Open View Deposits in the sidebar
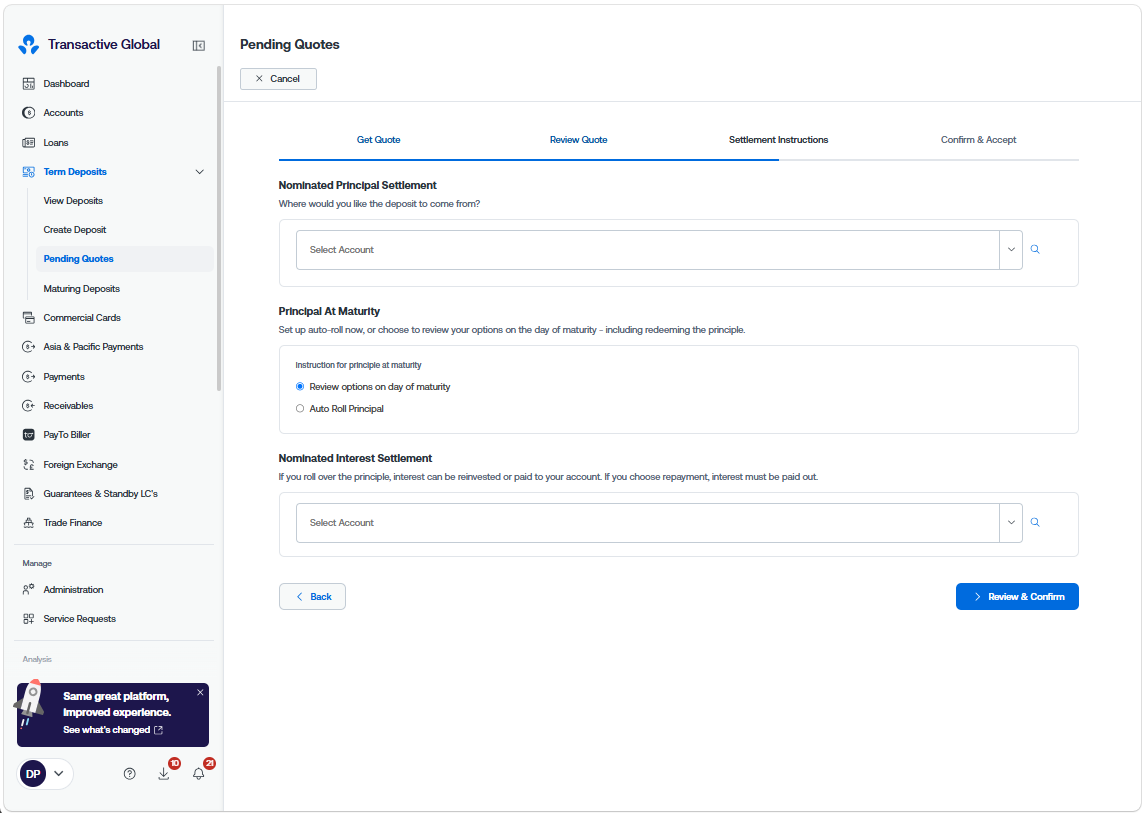1143x813 pixels. tap(73, 201)
